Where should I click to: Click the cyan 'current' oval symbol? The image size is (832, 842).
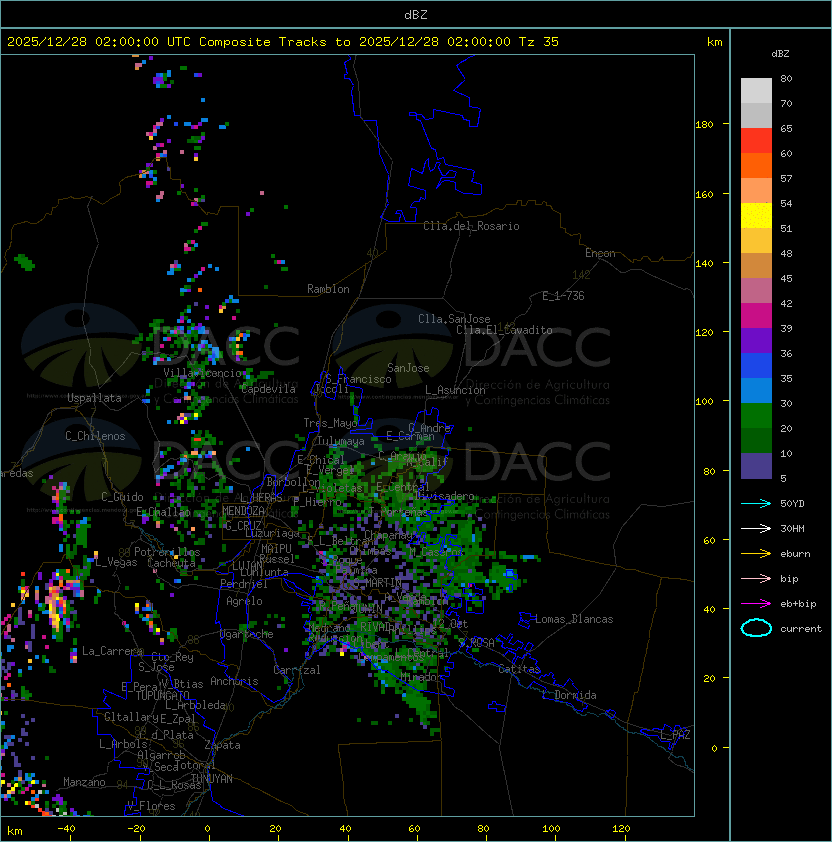756,628
